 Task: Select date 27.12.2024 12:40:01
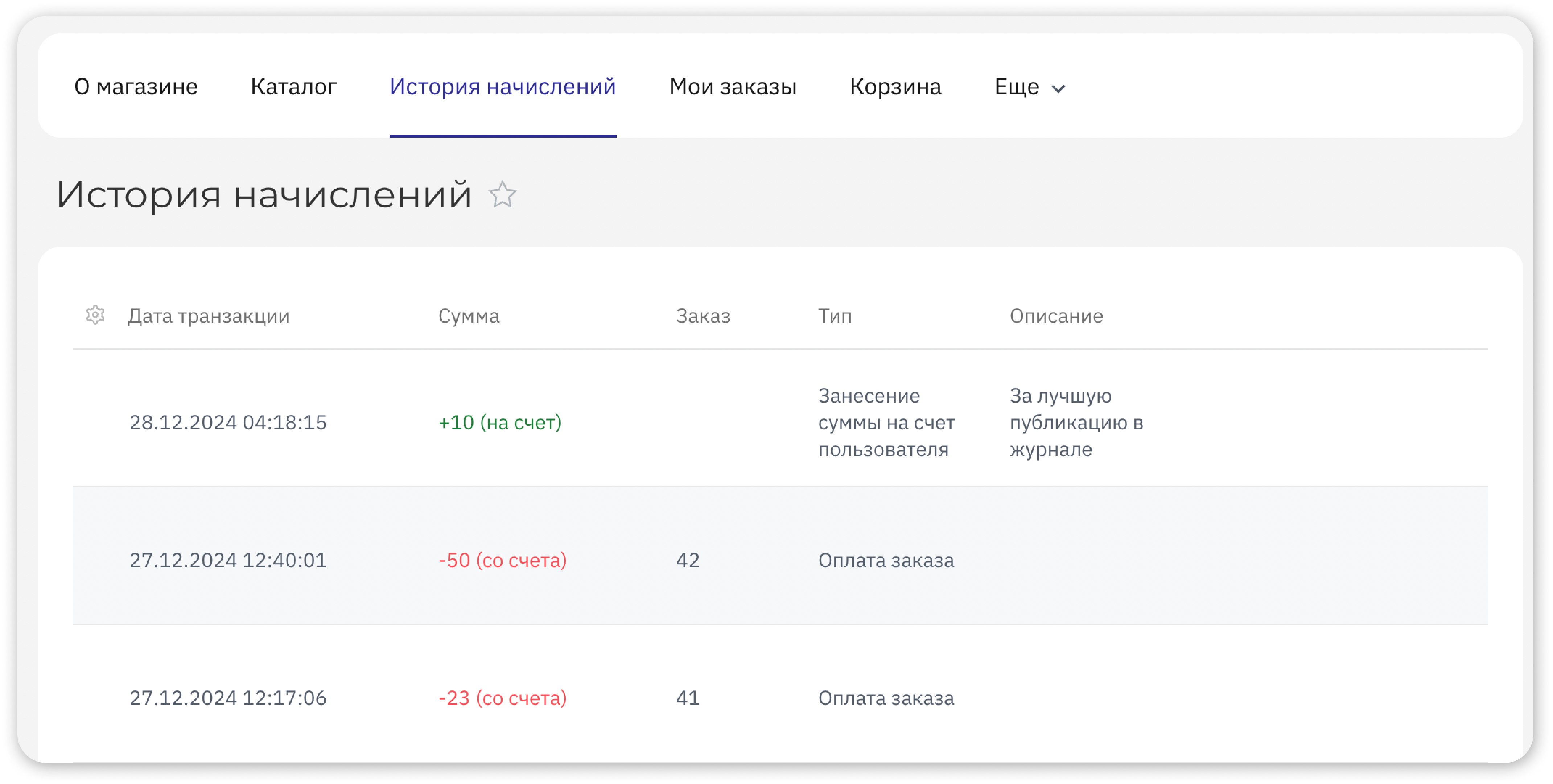(228, 560)
